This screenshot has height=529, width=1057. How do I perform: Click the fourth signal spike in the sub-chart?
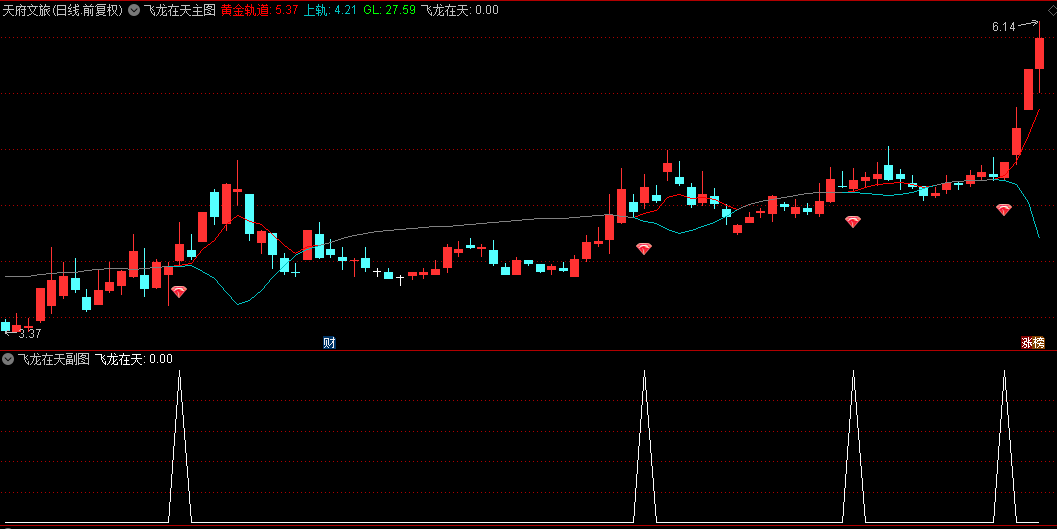(x=1004, y=446)
